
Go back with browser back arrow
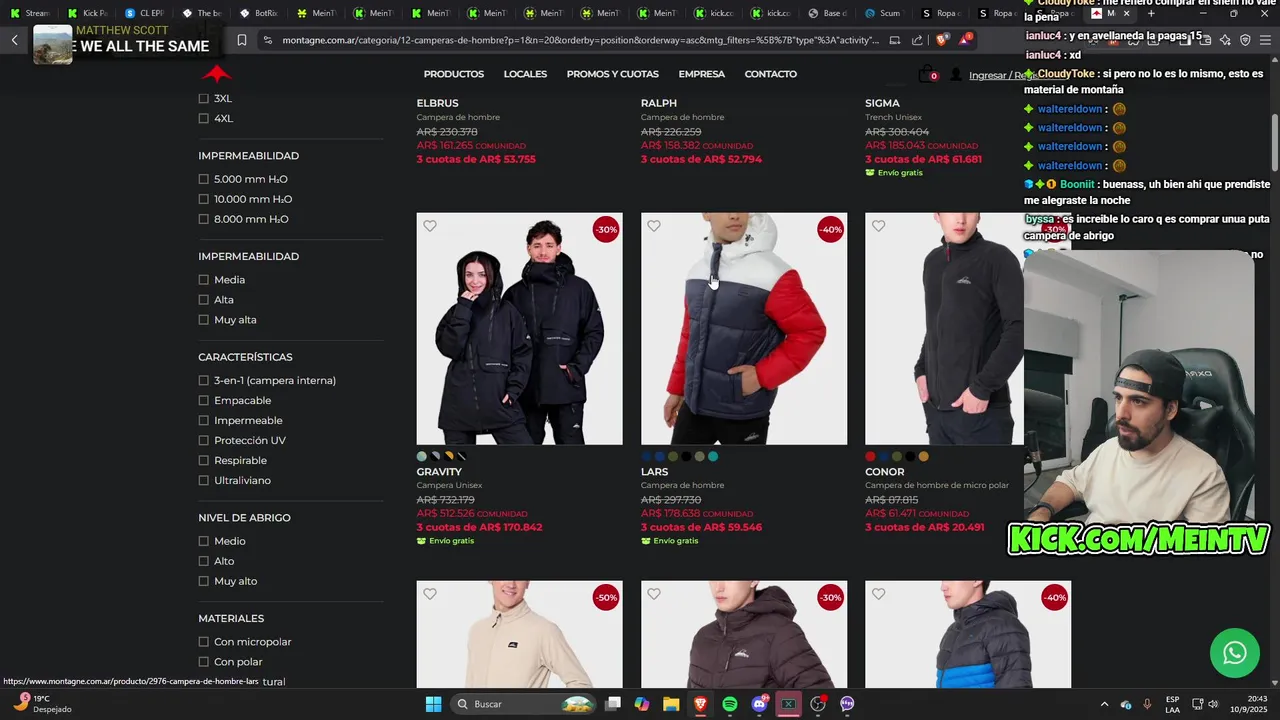14,40
